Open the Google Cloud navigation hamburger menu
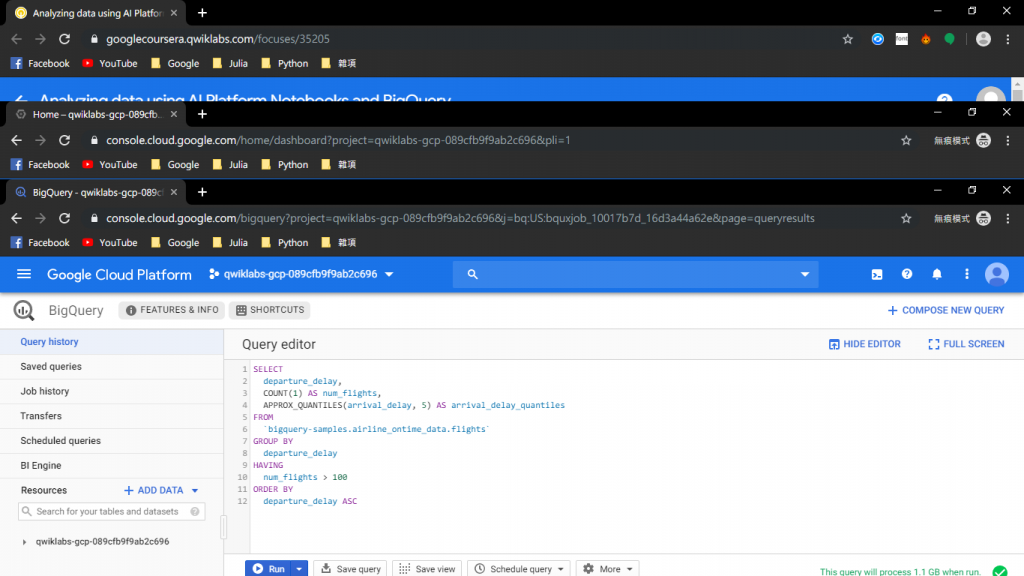1024x576 pixels. tap(24, 274)
